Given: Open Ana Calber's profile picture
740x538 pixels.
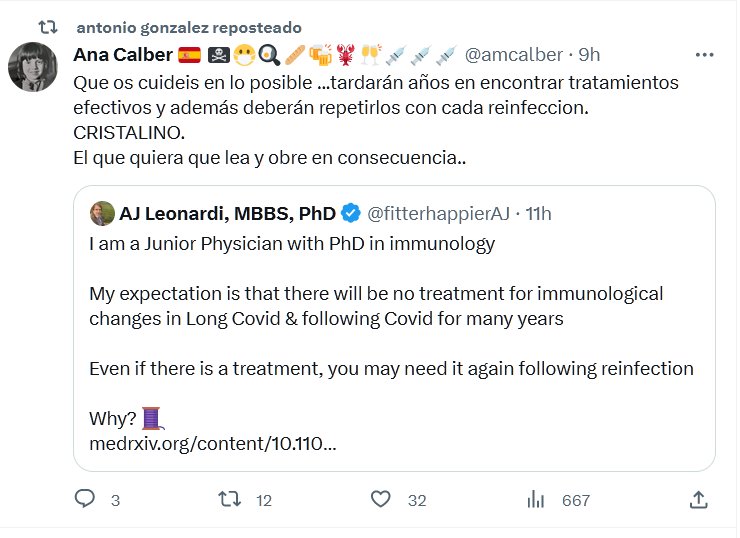Looking at the screenshot, I should point(33,67).
